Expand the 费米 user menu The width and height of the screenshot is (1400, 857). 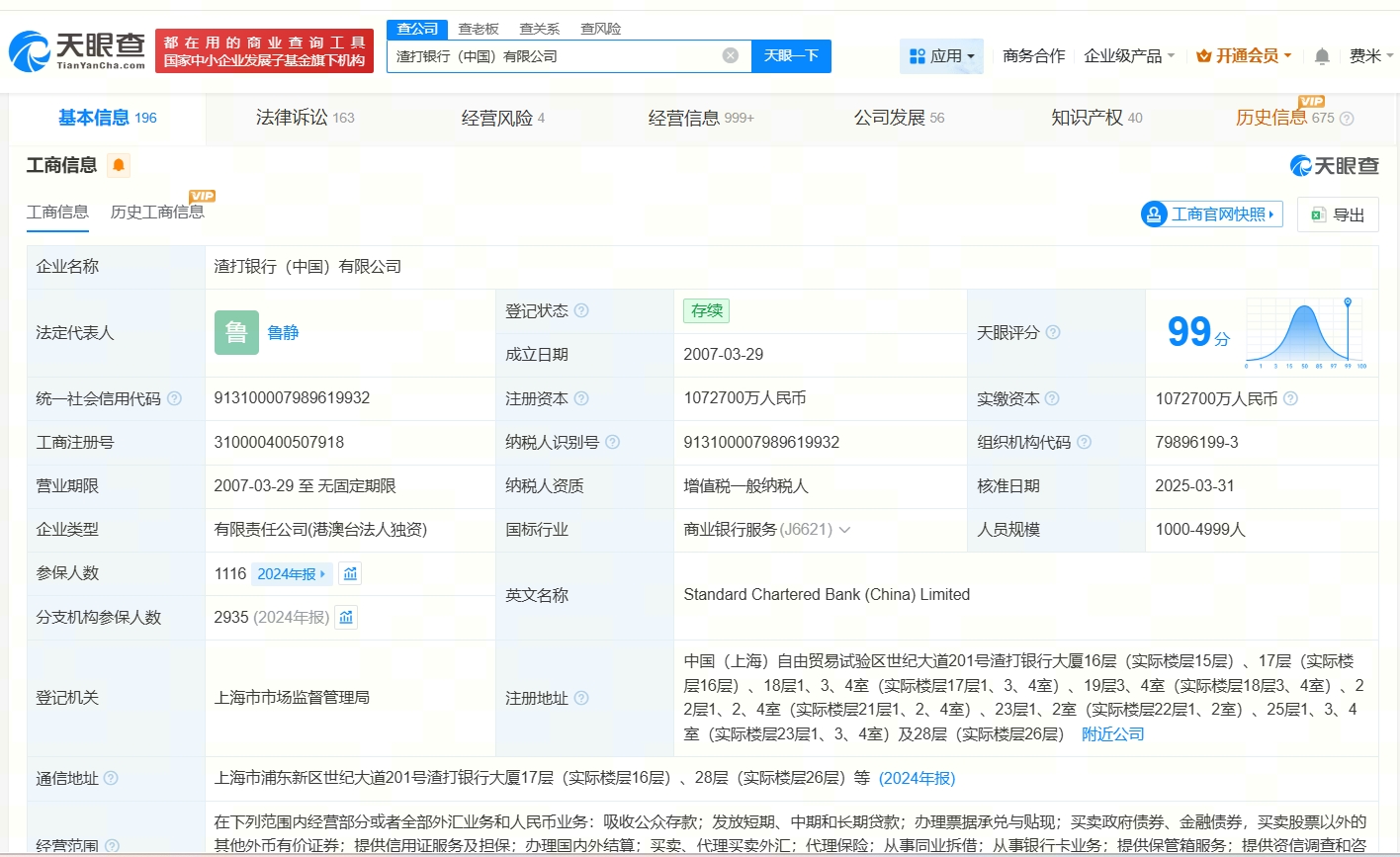1370,56
